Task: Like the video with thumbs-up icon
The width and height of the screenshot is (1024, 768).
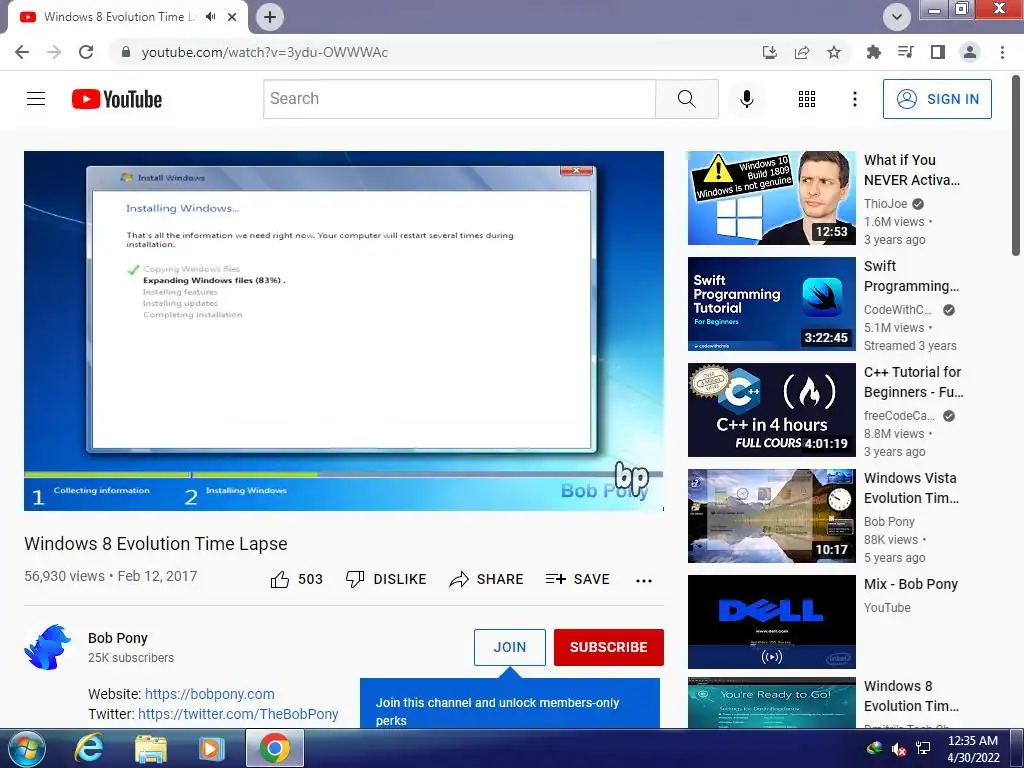Action: (x=280, y=579)
